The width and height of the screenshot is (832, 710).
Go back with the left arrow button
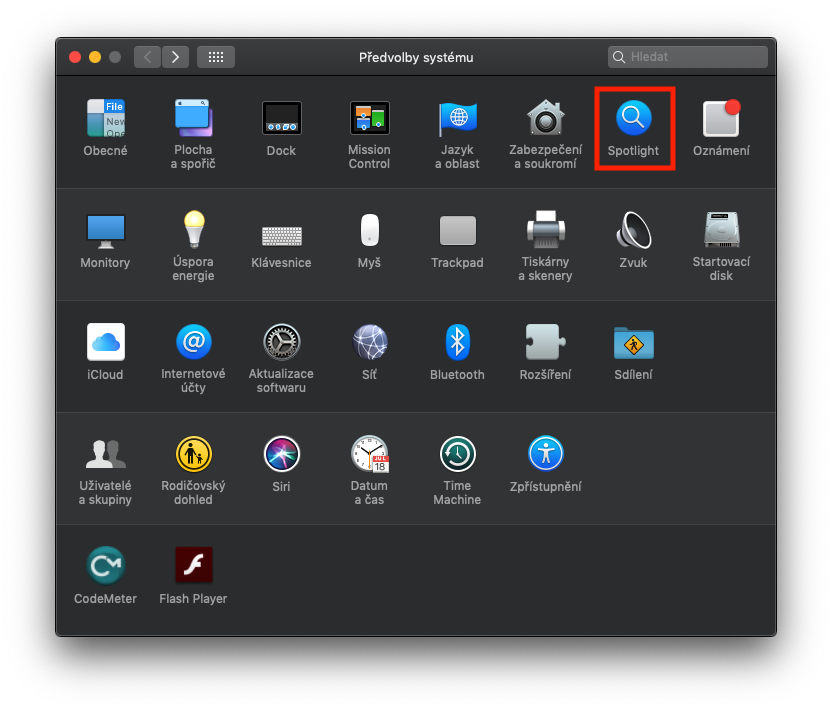[148, 57]
